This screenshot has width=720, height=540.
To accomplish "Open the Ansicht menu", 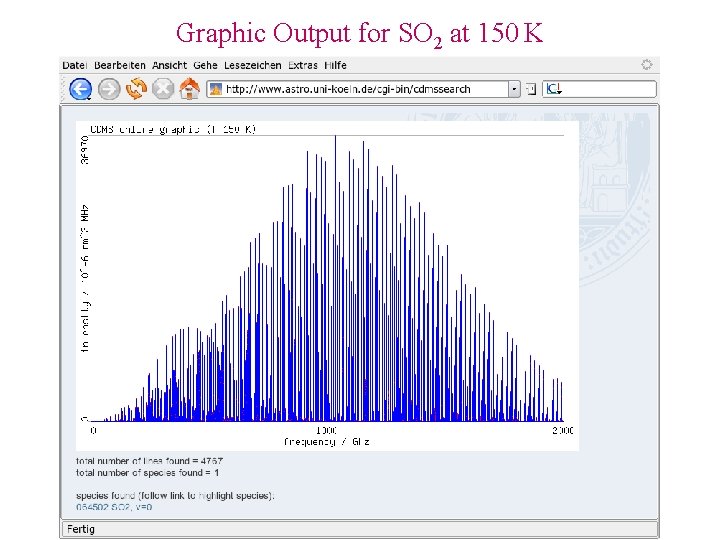I will (x=169, y=65).
